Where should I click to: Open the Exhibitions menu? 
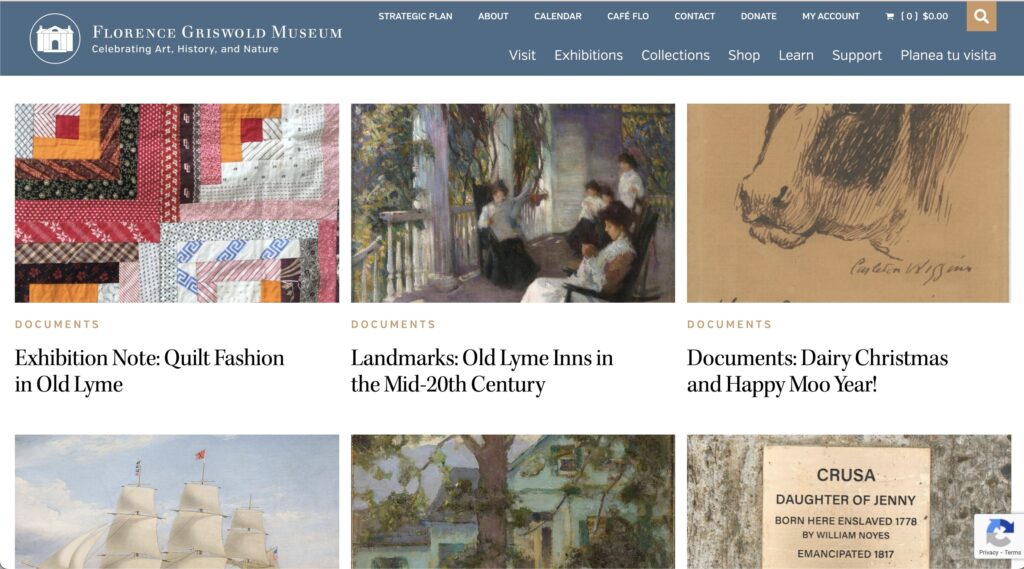coord(588,56)
